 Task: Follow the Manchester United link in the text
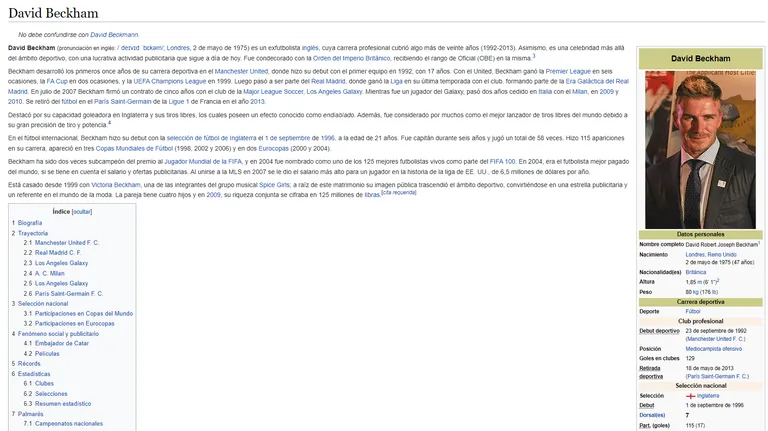pyautogui.click(x=241, y=72)
